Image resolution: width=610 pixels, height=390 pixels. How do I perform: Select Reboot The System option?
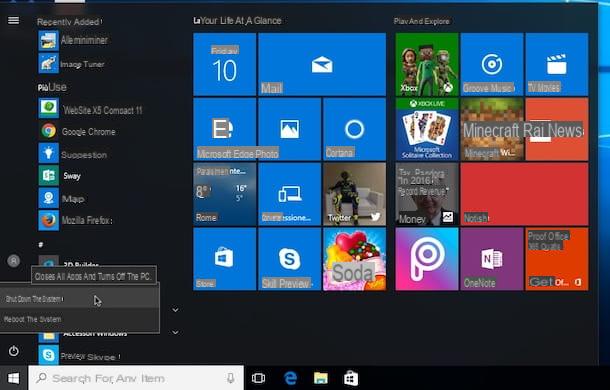(x=79, y=319)
